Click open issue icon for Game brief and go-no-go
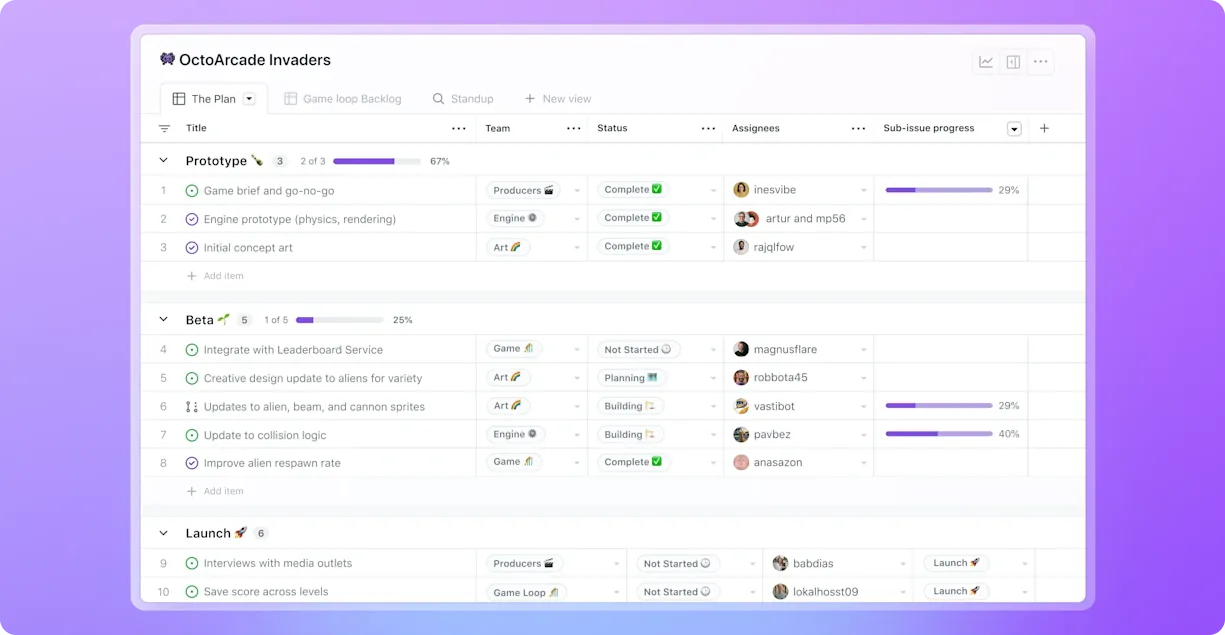This screenshot has width=1225, height=635. tap(192, 190)
